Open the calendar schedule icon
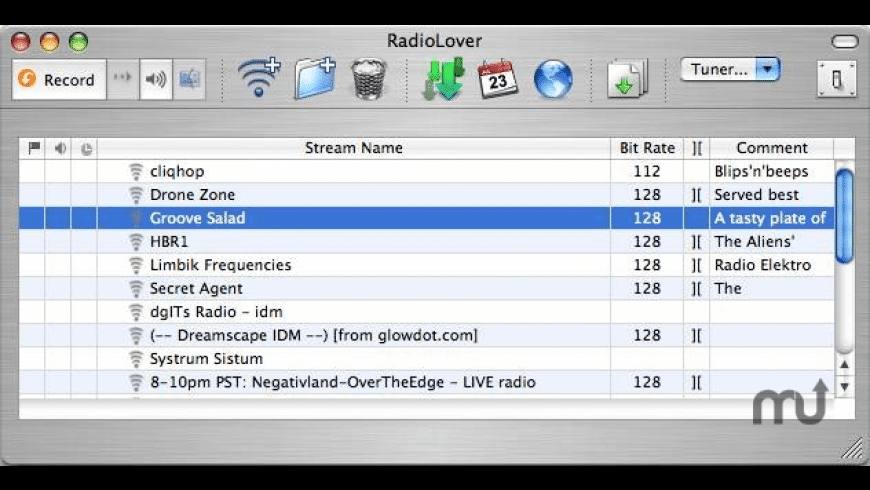 [497, 79]
